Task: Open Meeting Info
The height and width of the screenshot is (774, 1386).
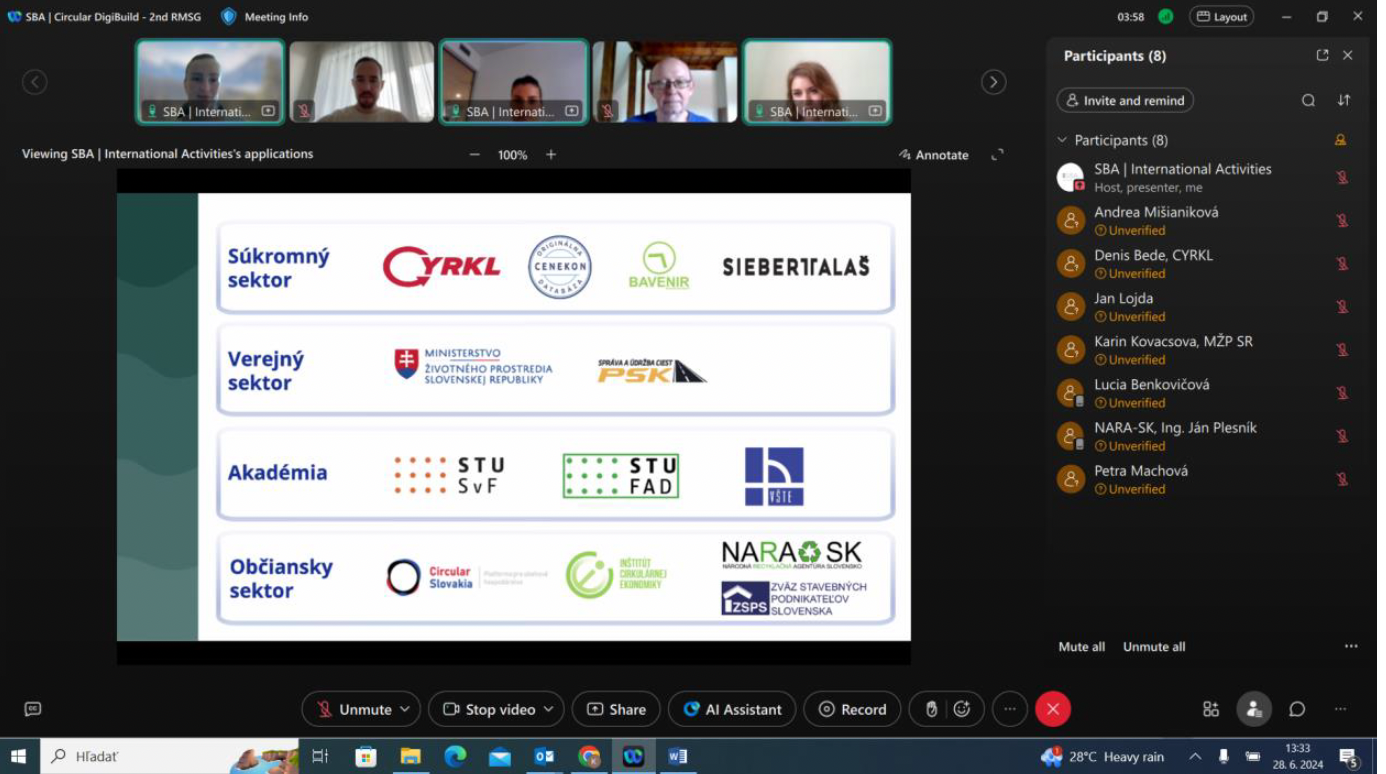Action: pyautogui.click(x=276, y=16)
